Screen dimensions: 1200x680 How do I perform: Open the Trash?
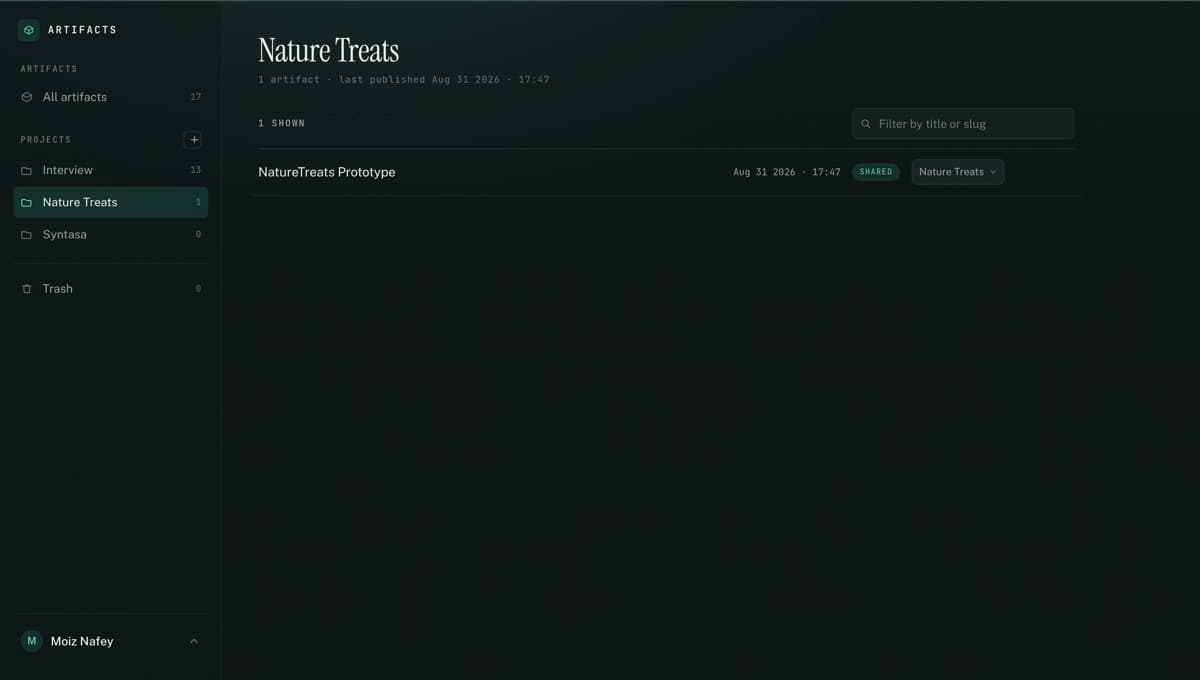(x=111, y=288)
